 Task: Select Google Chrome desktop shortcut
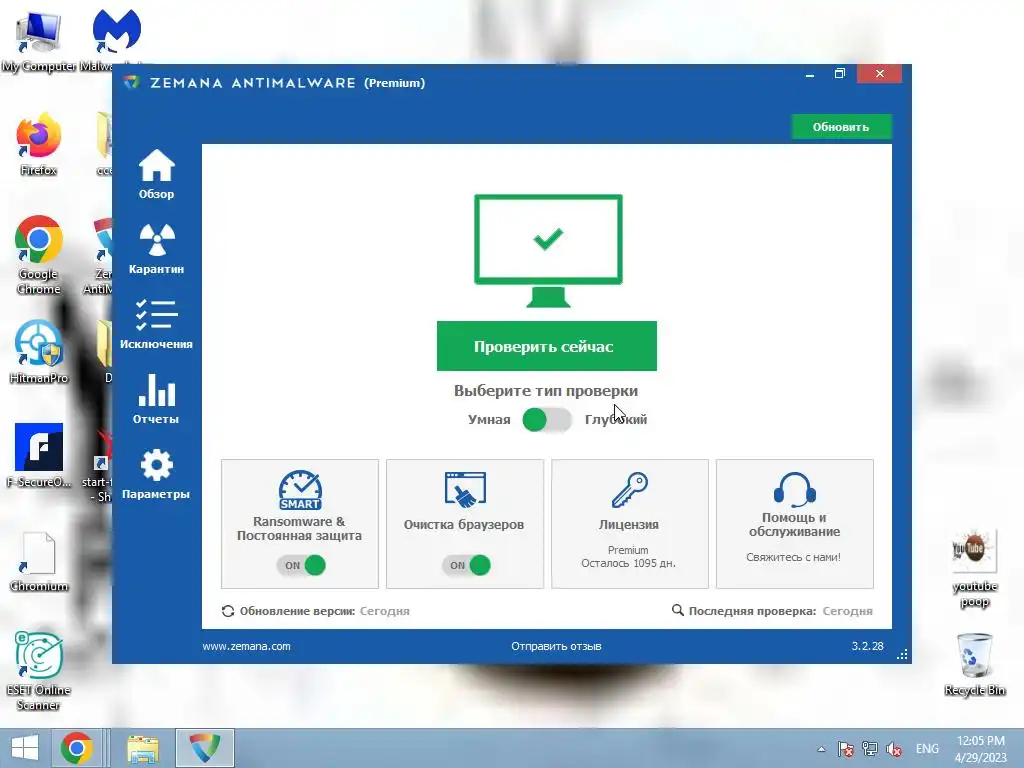pos(39,255)
